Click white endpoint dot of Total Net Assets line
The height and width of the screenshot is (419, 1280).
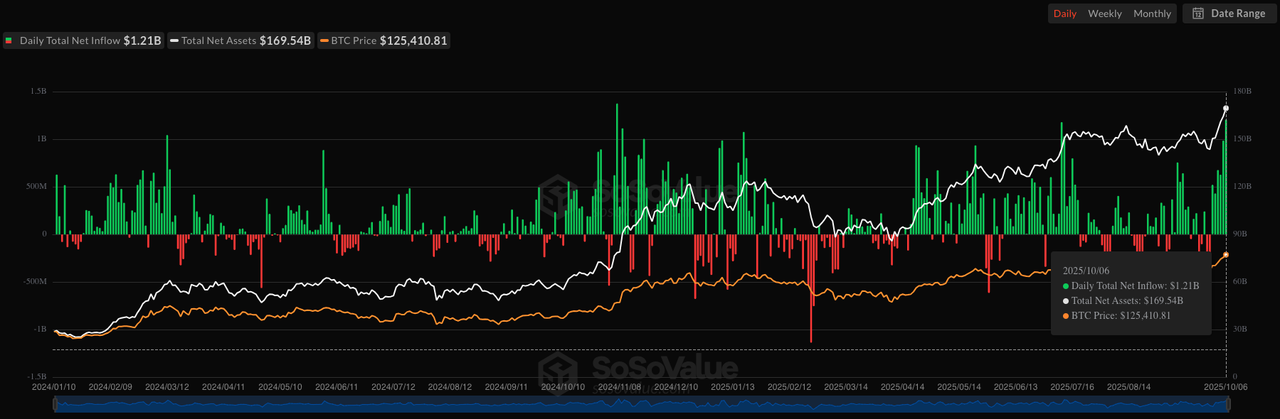tap(1226, 108)
